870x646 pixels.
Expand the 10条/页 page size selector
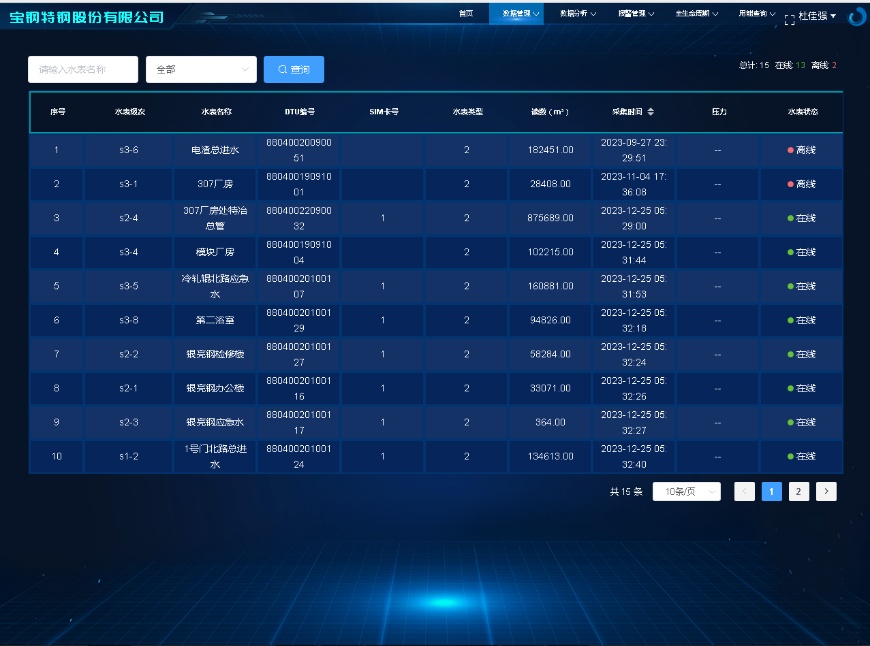click(x=687, y=491)
